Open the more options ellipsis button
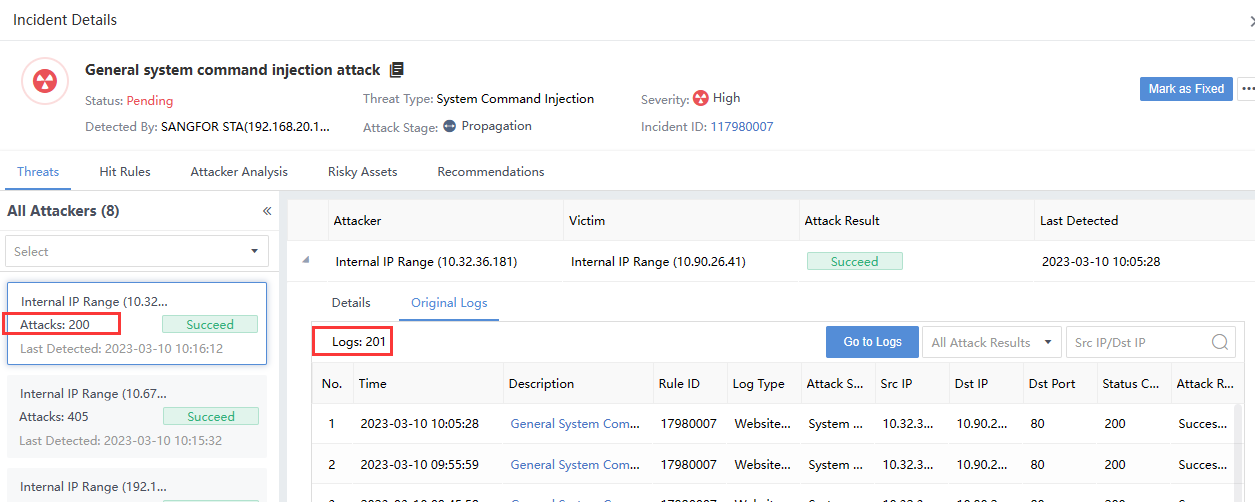The width and height of the screenshot is (1255, 502). coord(1246,89)
